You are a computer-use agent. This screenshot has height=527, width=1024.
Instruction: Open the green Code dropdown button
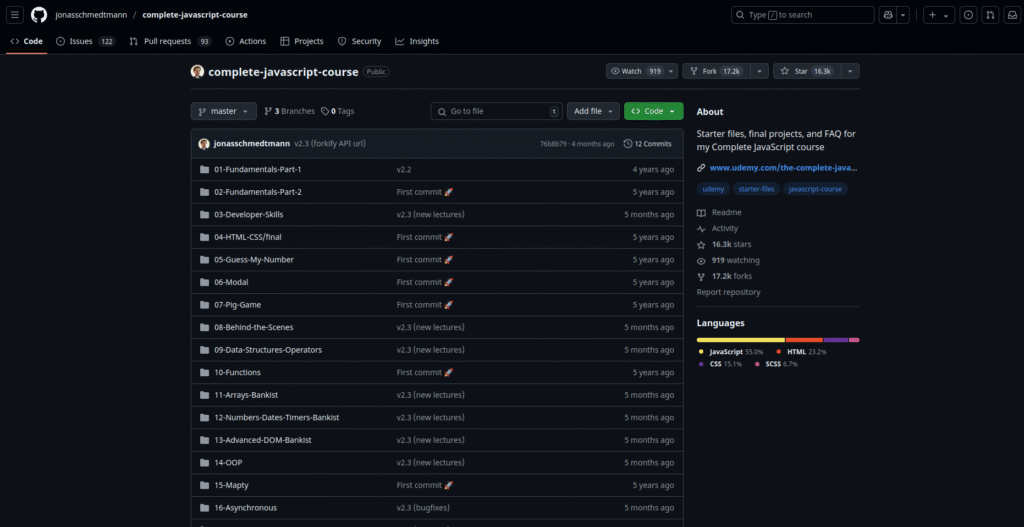[654, 111]
